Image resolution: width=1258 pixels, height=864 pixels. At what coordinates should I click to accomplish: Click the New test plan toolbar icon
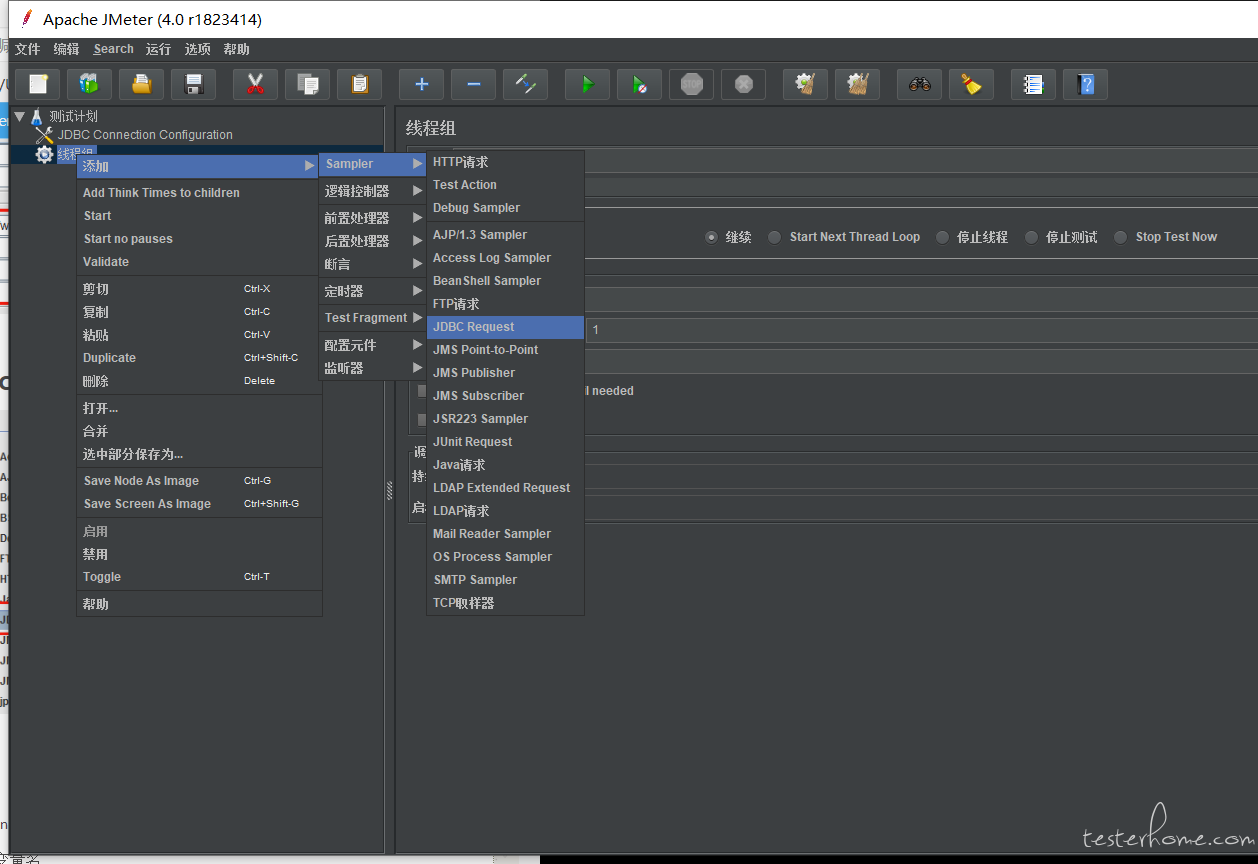(38, 85)
